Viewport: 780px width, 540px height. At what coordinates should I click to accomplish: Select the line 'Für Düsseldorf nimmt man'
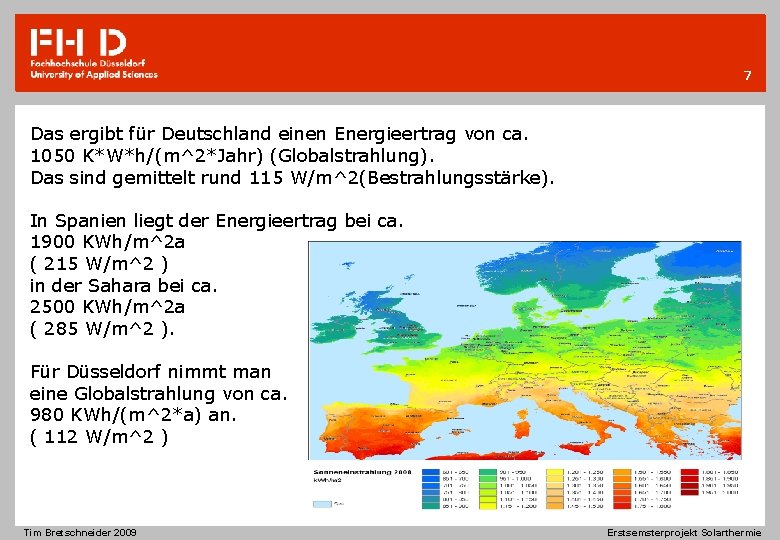point(151,372)
